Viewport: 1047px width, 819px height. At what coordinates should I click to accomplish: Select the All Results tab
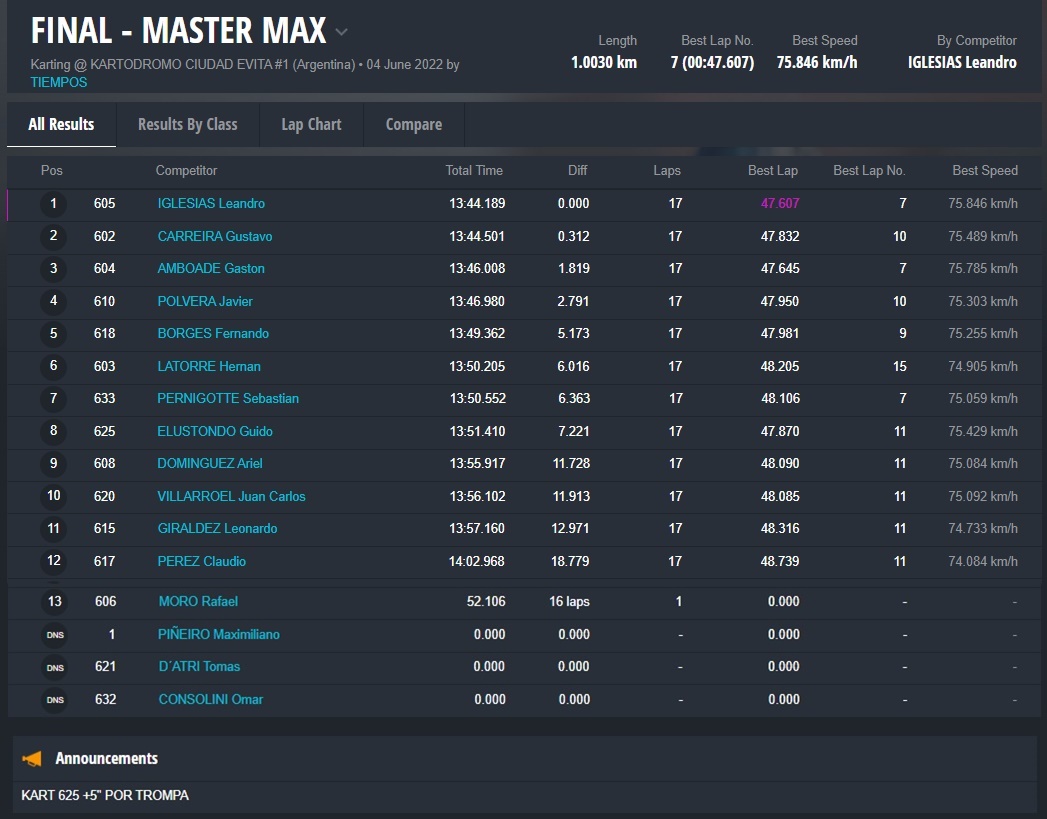(x=61, y=125)
